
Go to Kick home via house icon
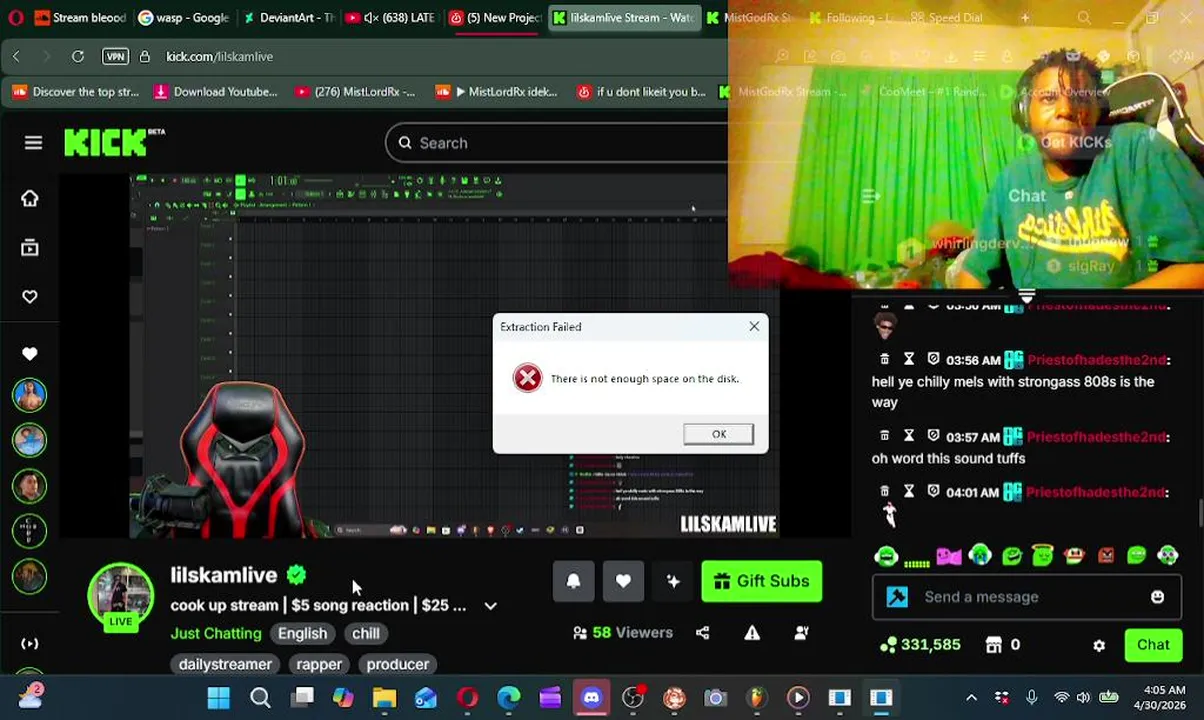click(x=30, y=198)
